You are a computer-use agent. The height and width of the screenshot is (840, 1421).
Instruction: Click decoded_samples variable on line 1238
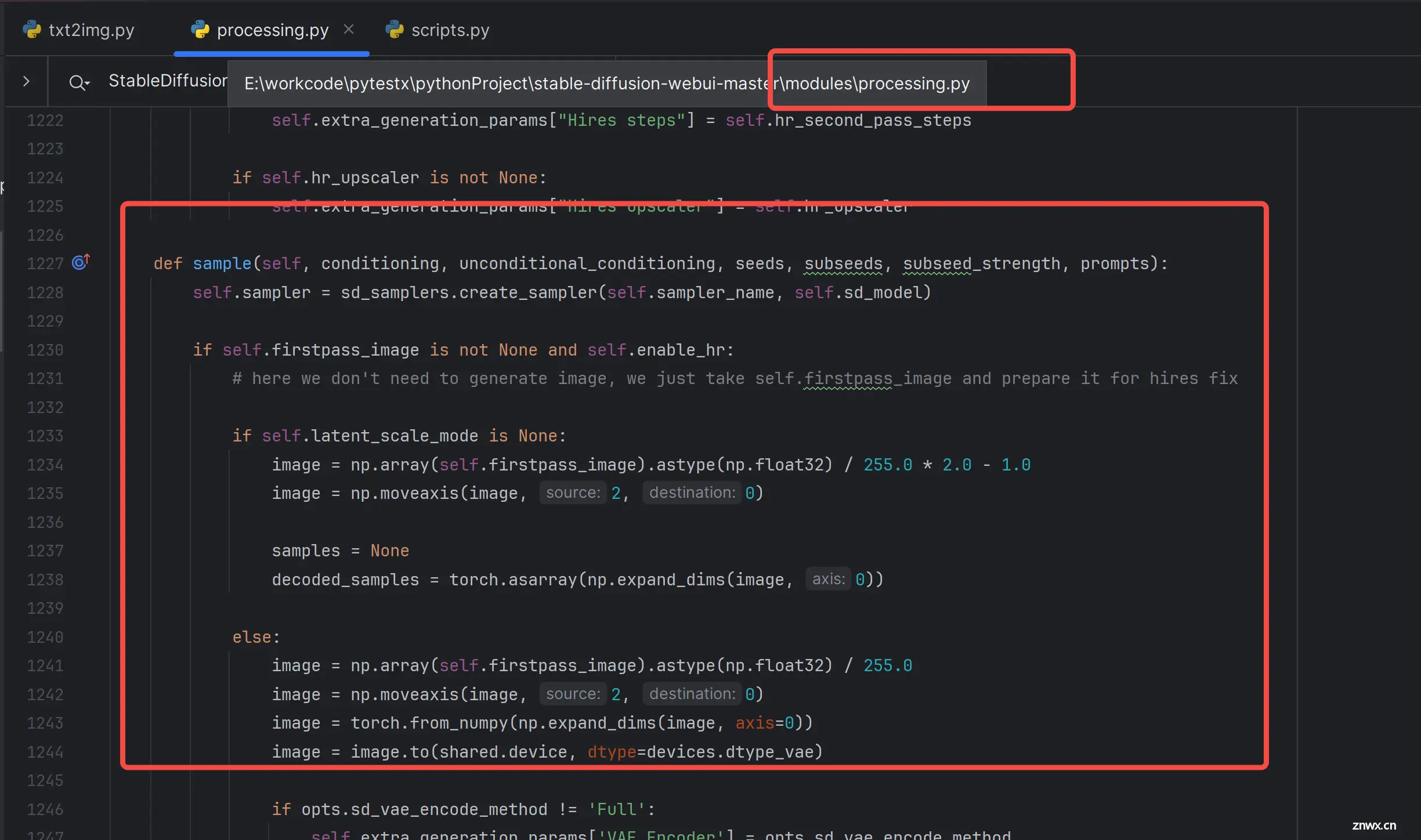point(345,580)
